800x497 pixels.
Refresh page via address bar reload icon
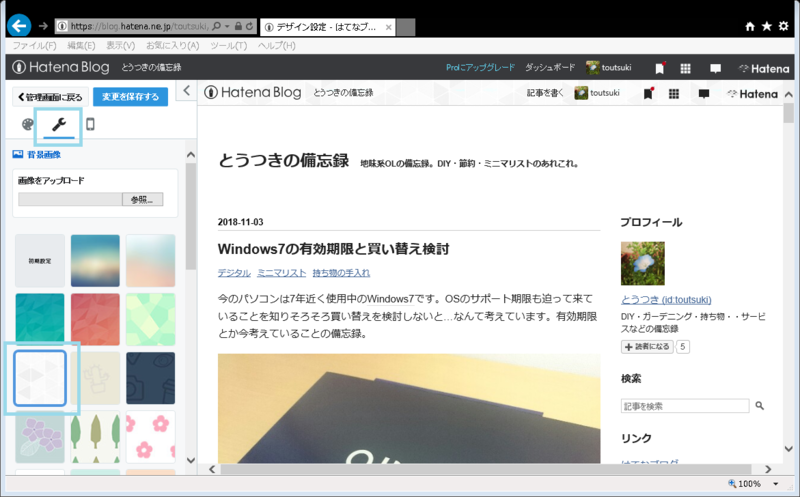(x=249, y=26)
